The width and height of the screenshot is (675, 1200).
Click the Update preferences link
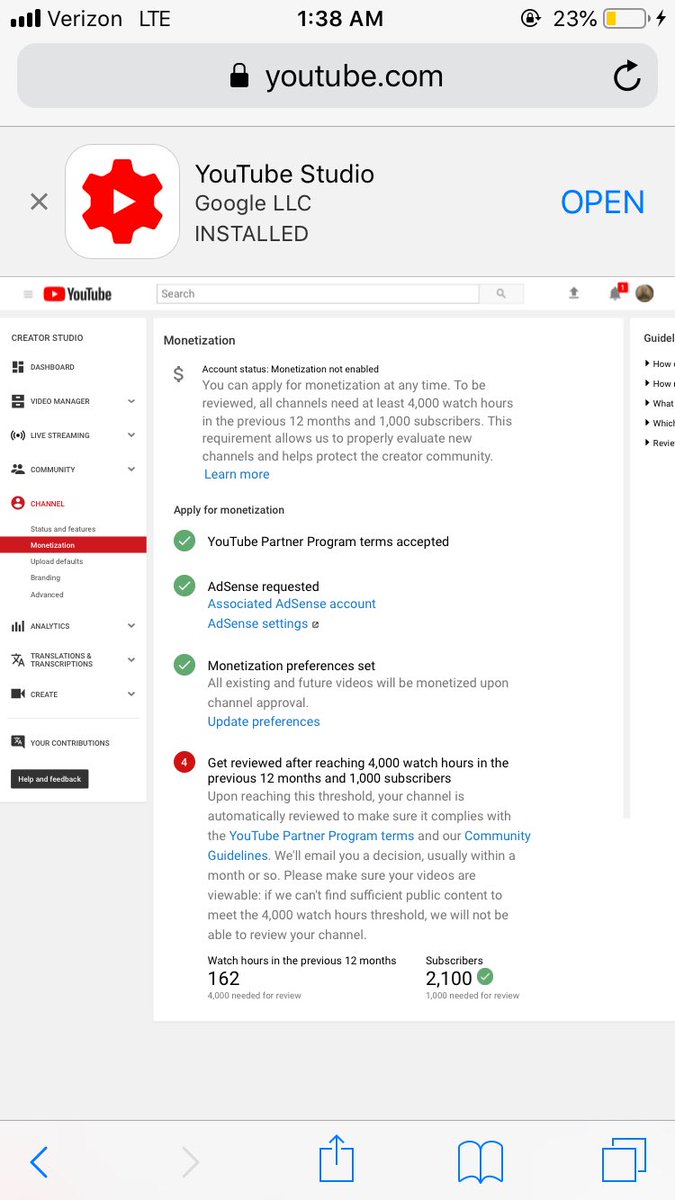click(x=264, y=722)
